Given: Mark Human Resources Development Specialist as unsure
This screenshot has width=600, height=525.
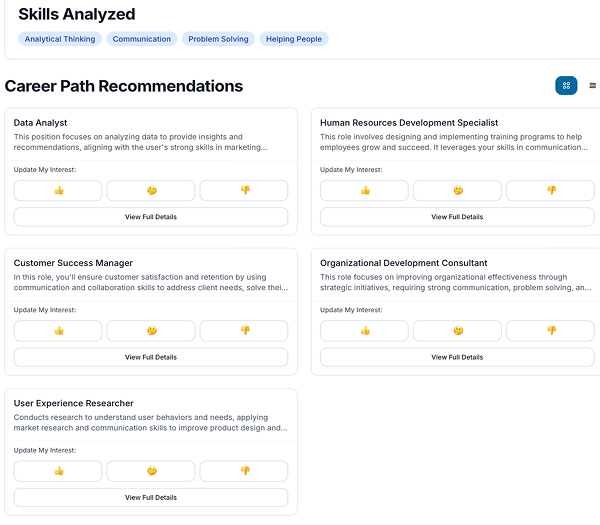Looking at the screenshot, I should point(457,191).
